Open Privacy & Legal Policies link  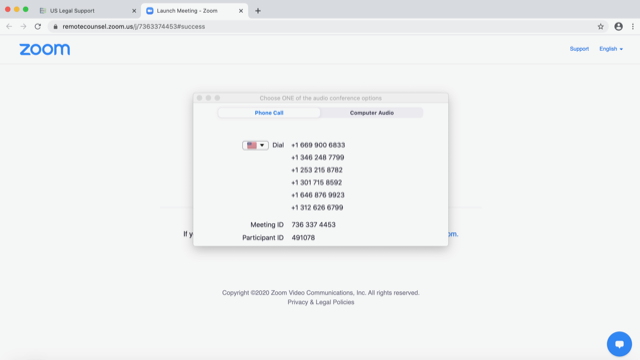[x=321, y=302]
